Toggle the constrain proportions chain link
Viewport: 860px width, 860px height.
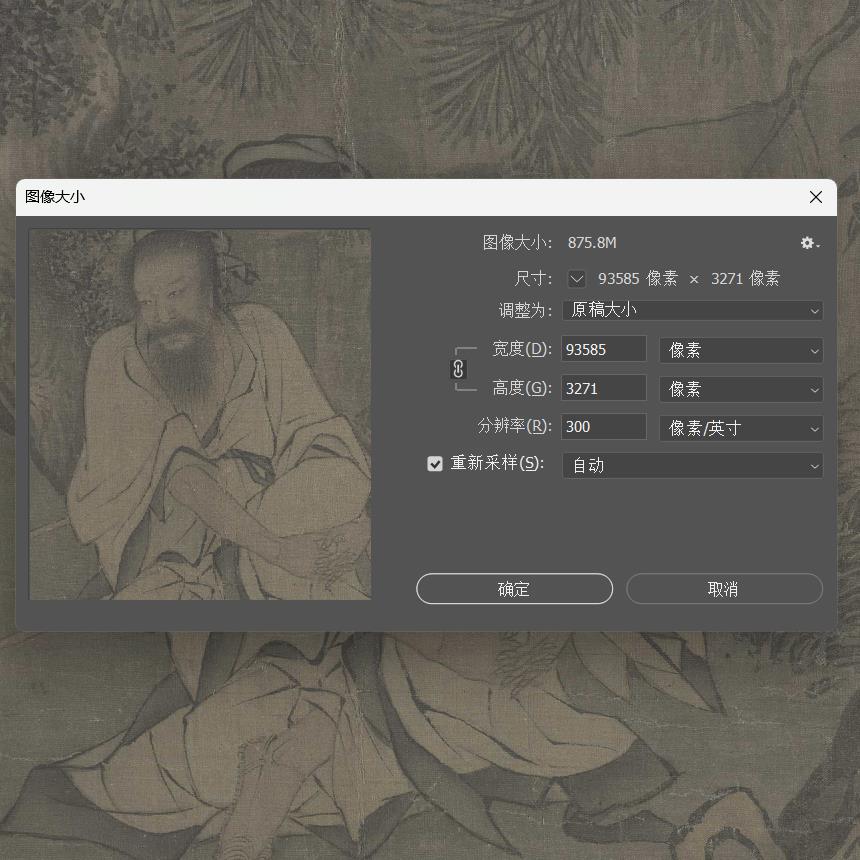[x=458, y=369]
